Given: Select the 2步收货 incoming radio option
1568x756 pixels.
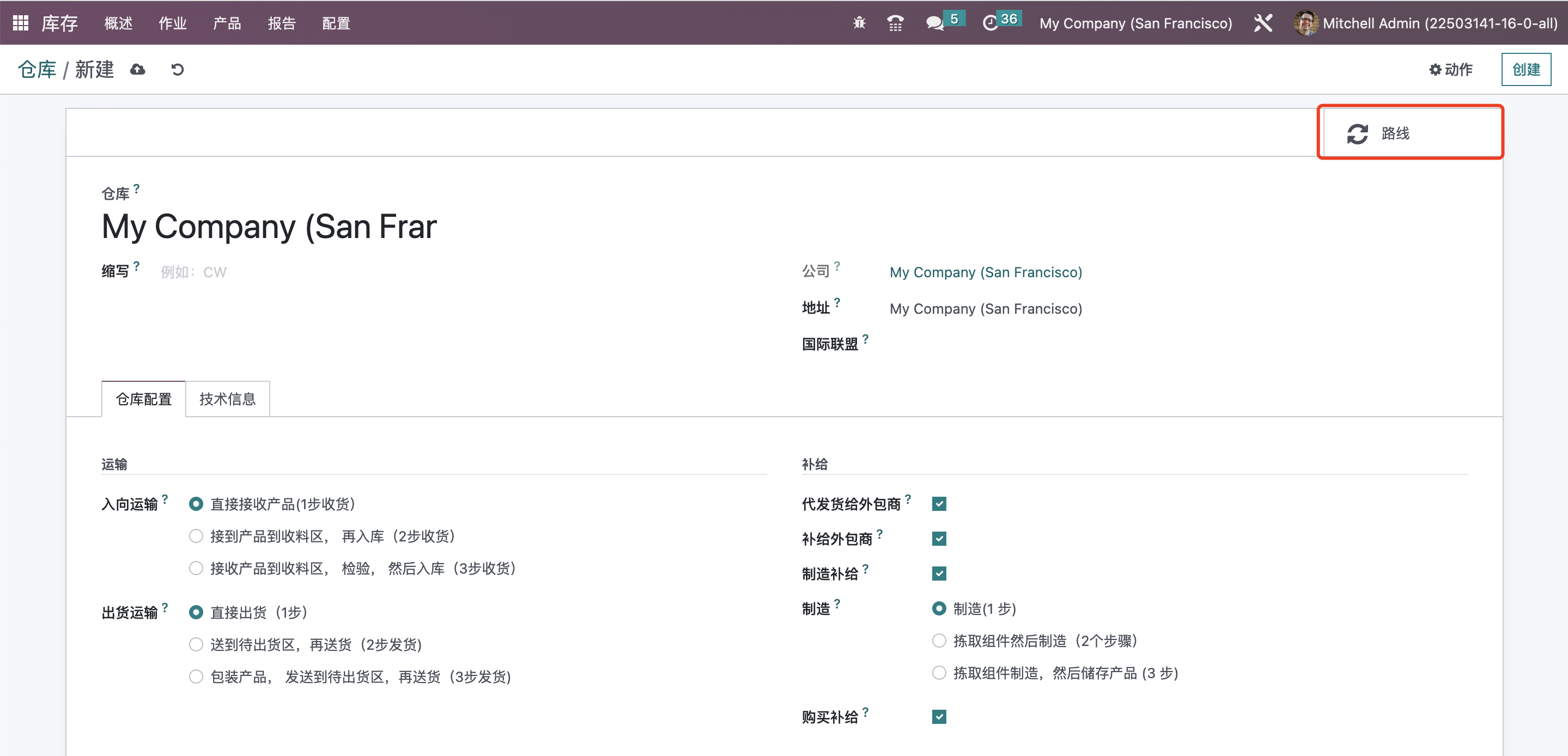Looking at the screenshot, I should click(x=196, y=536).
